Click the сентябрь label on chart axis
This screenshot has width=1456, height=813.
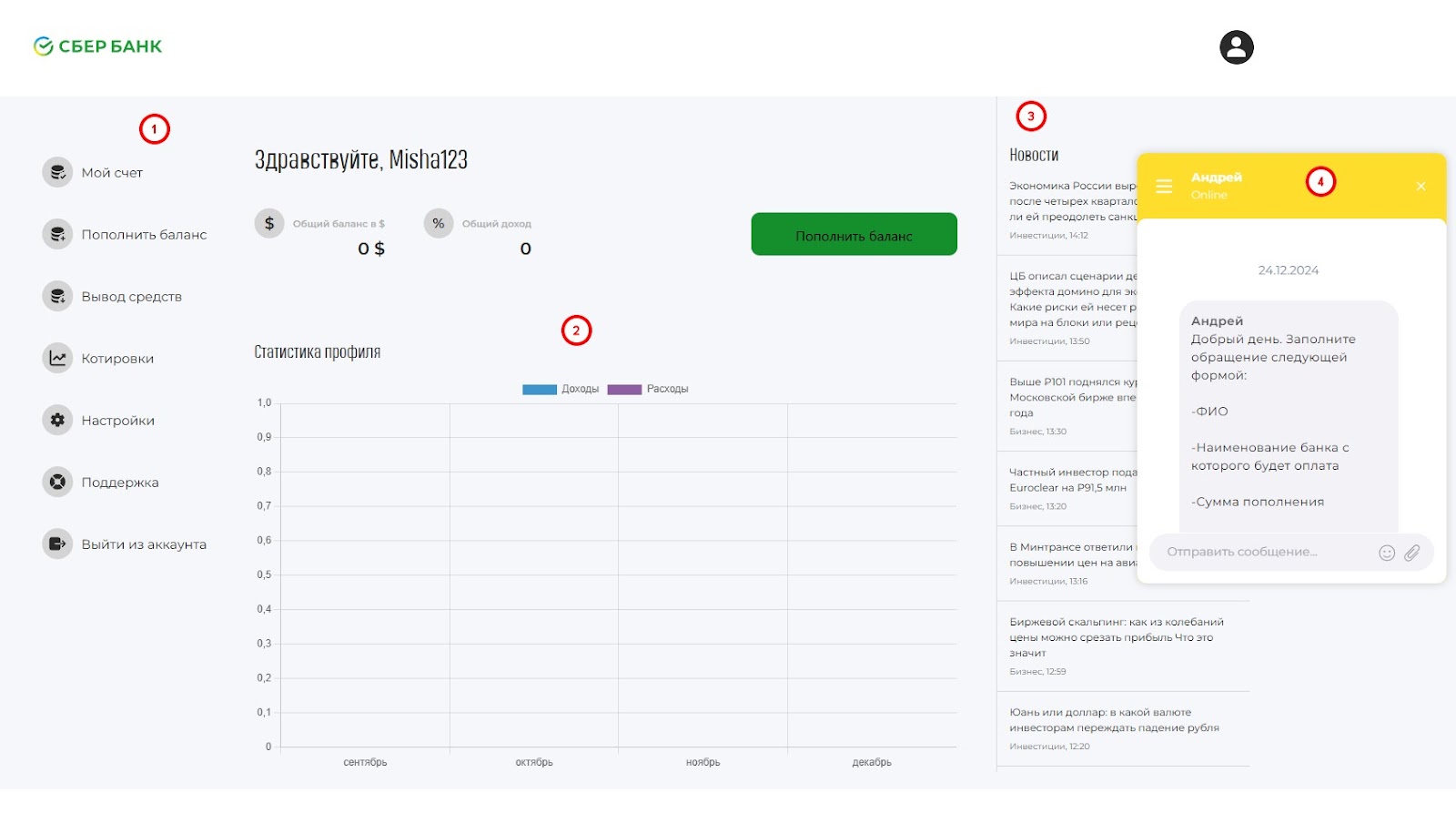tap(365, 762)
